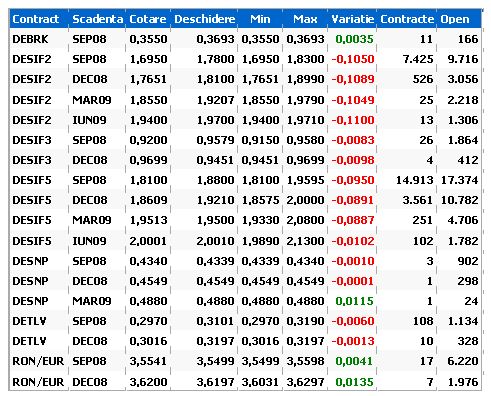The width and height of the screenshot is (491, 396).
Task: Click the Variatie column header
Action: click(352, 19)
